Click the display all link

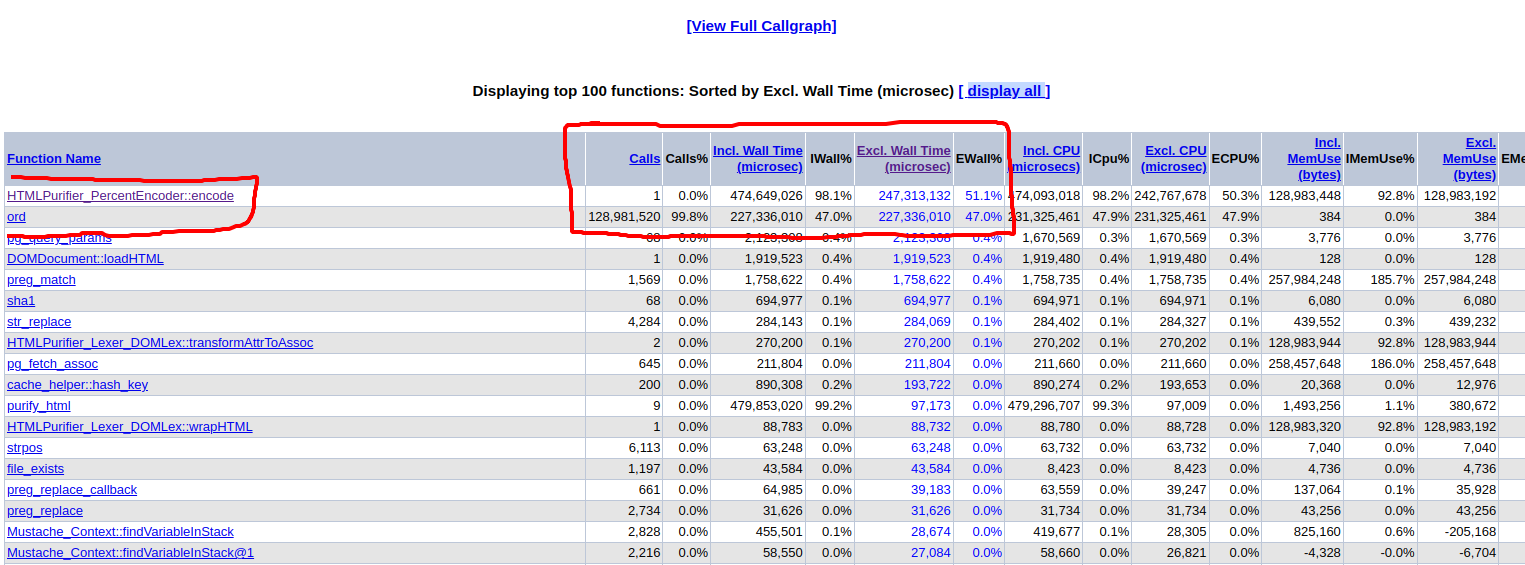1004,91
